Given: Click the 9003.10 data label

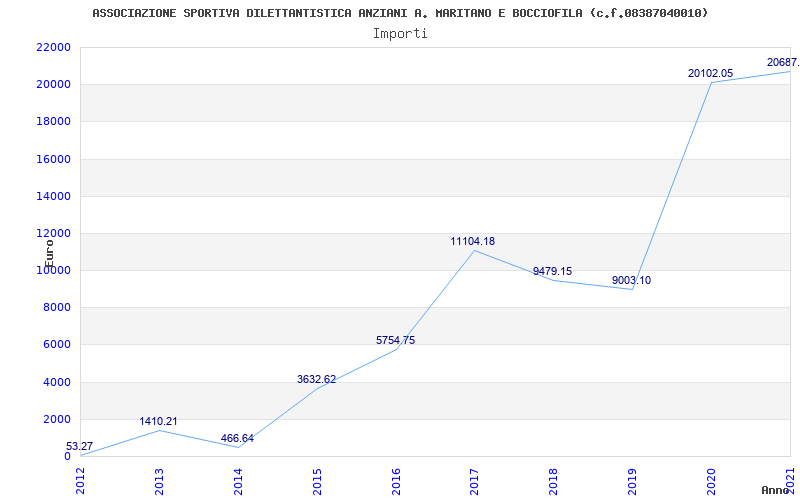Looking at the screenshot, I should (632, 280).
